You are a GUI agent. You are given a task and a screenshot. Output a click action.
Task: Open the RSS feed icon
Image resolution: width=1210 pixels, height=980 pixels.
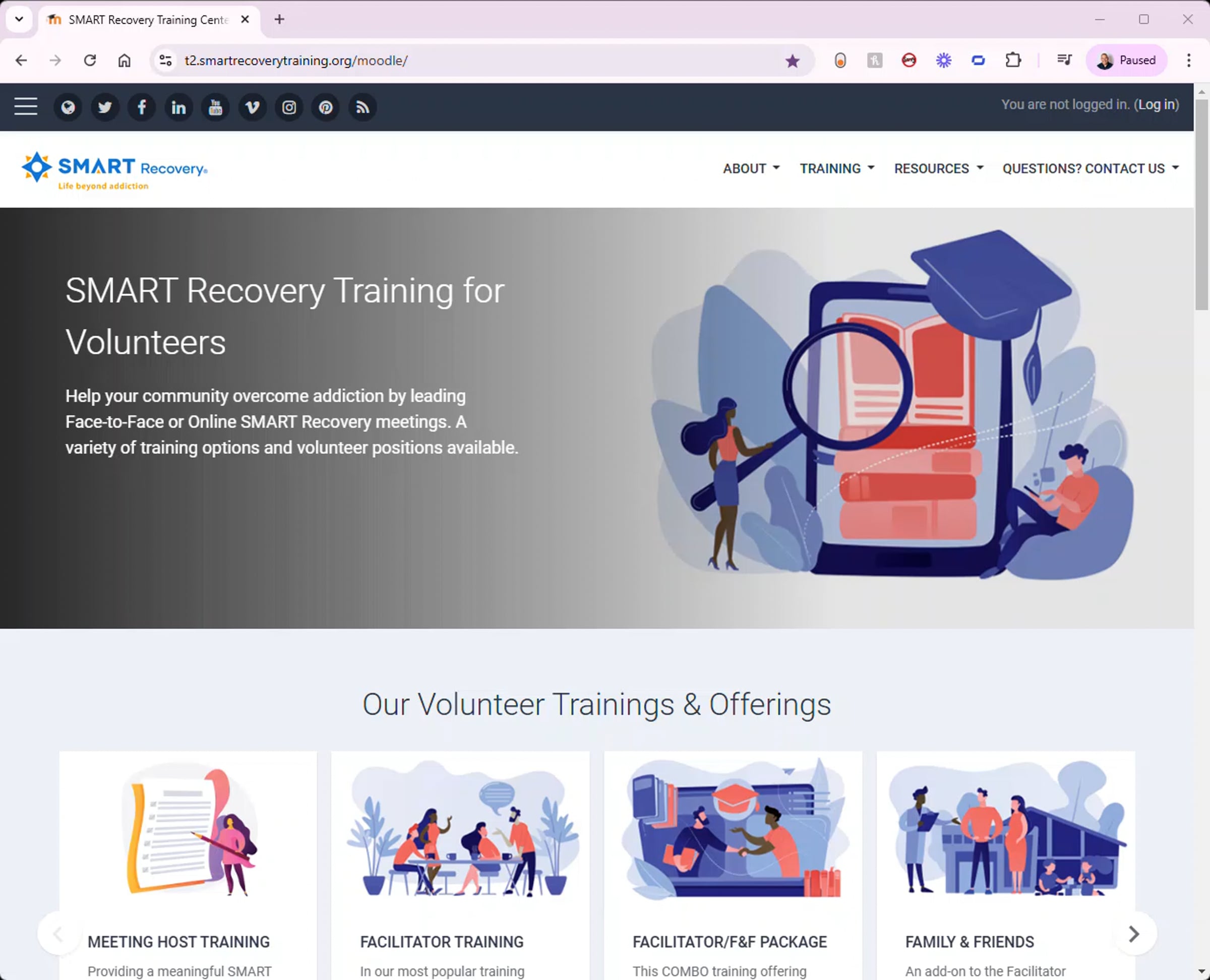[362, 107]
